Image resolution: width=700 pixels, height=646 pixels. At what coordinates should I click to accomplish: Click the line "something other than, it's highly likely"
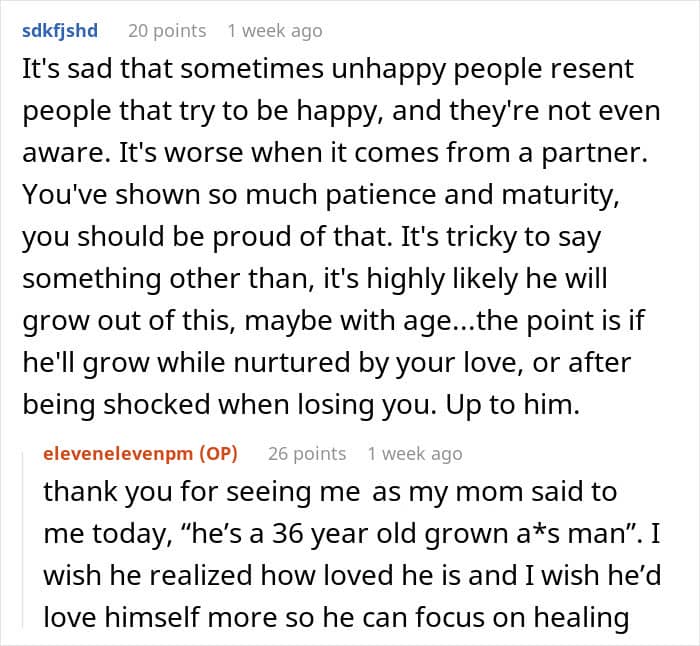tap(315, 279)
